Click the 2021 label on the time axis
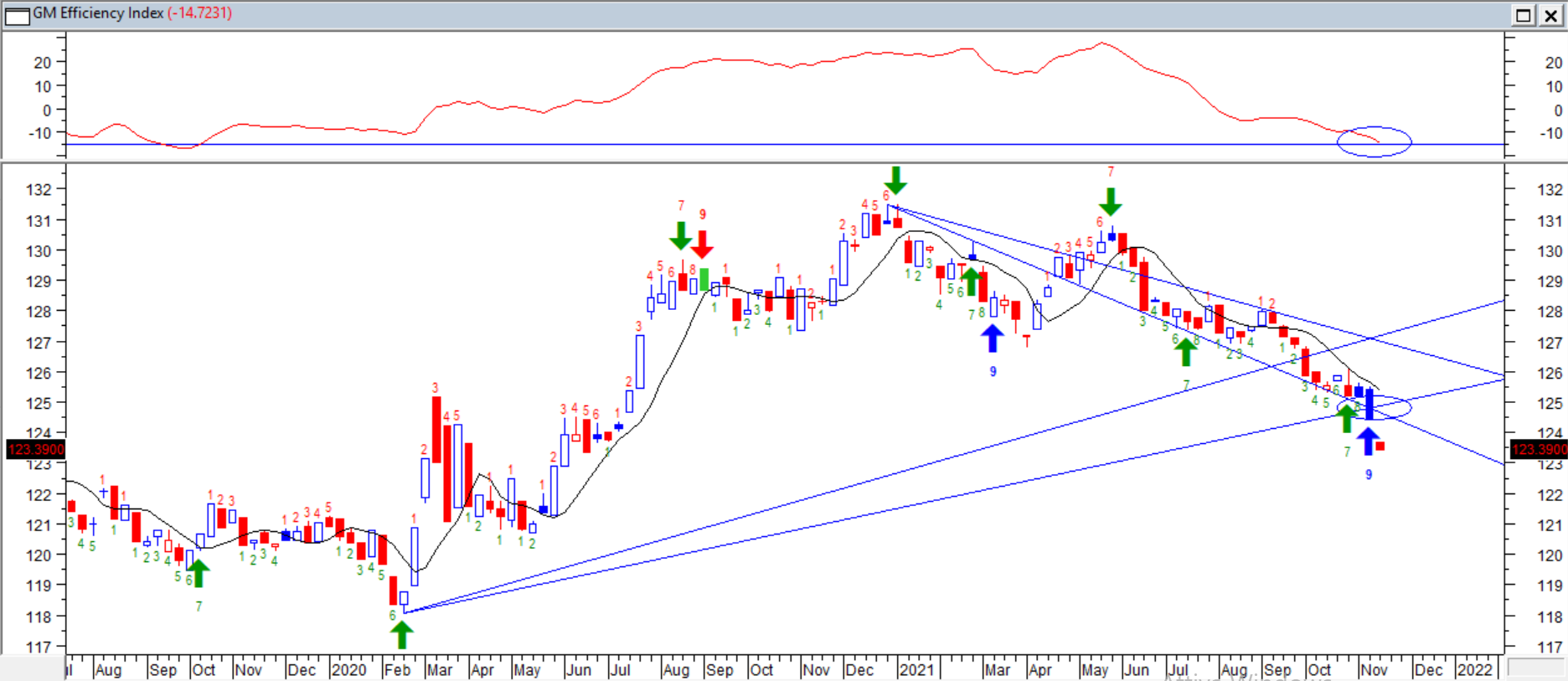This screenshot has width=1568, height=681. (916, 670)
